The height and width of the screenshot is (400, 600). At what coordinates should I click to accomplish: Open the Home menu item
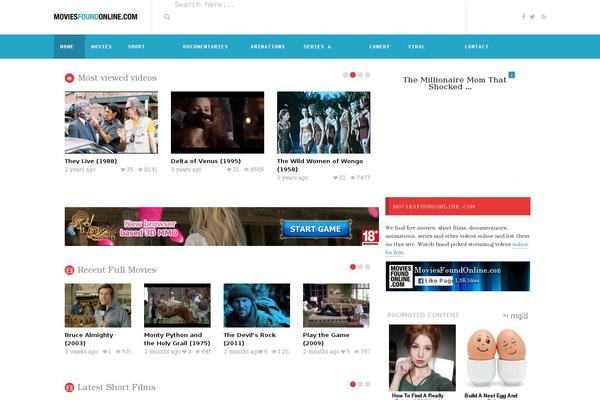pyautogui.click(x=67, y=47)
